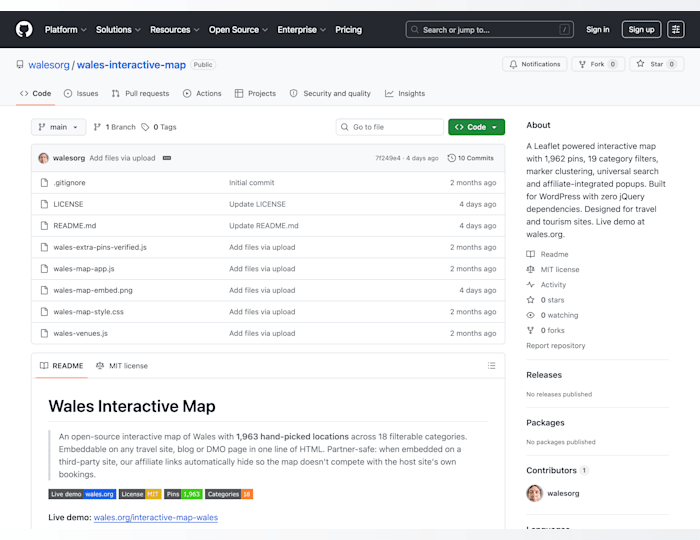Open the Releases heading link
700x540 pixels.
point(544,375)
